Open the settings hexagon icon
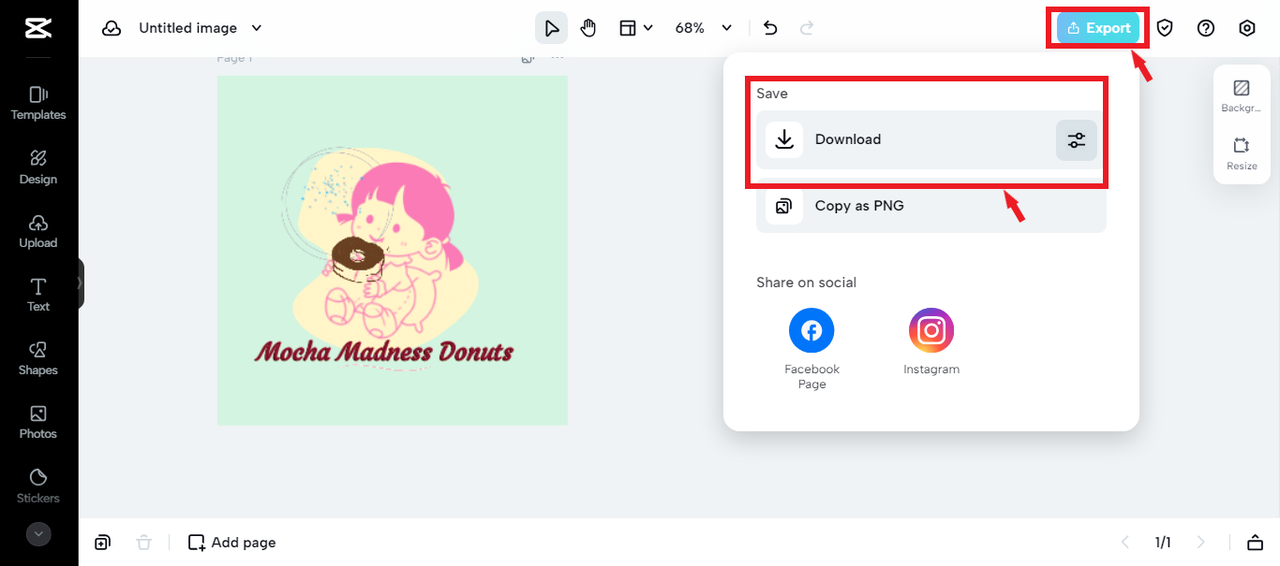1280x566 pixels. (1247, 28)
